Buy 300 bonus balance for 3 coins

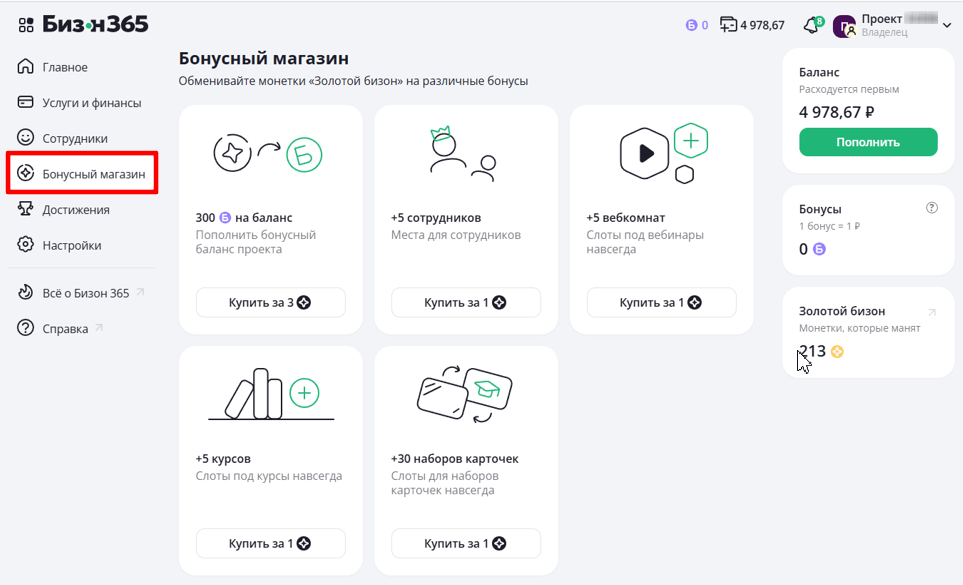pyautogui.click(x=270, y=302)
